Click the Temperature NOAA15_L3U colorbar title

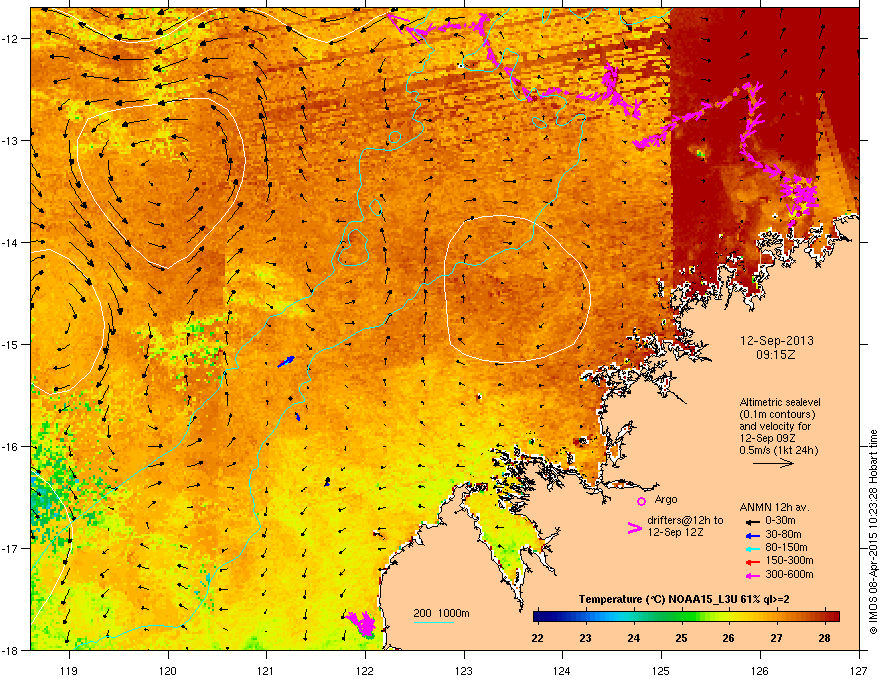click(684, 600)
